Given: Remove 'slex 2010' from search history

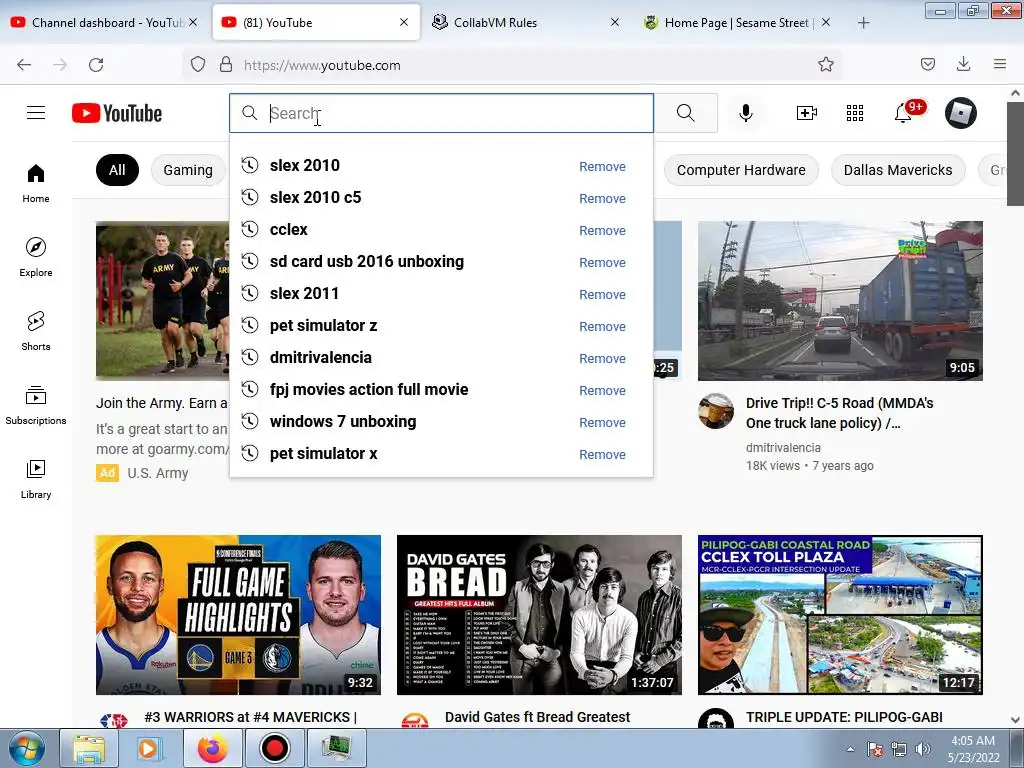Looking at the screenshot, I should tap(602, 167).
